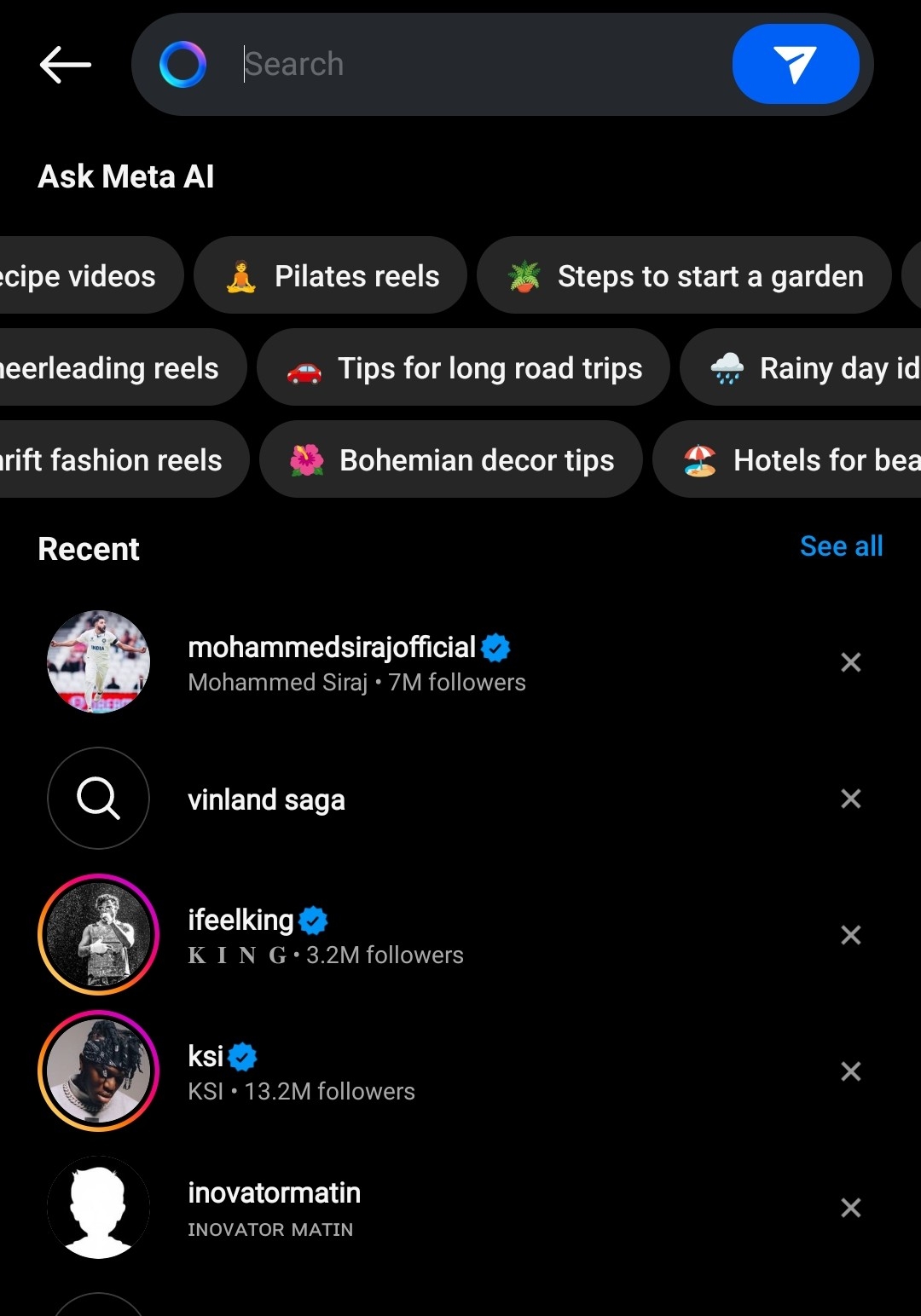Remove vinland saga from recent searches
The height and width of the screenshot is (1316, 921).
tap(850, 799)
